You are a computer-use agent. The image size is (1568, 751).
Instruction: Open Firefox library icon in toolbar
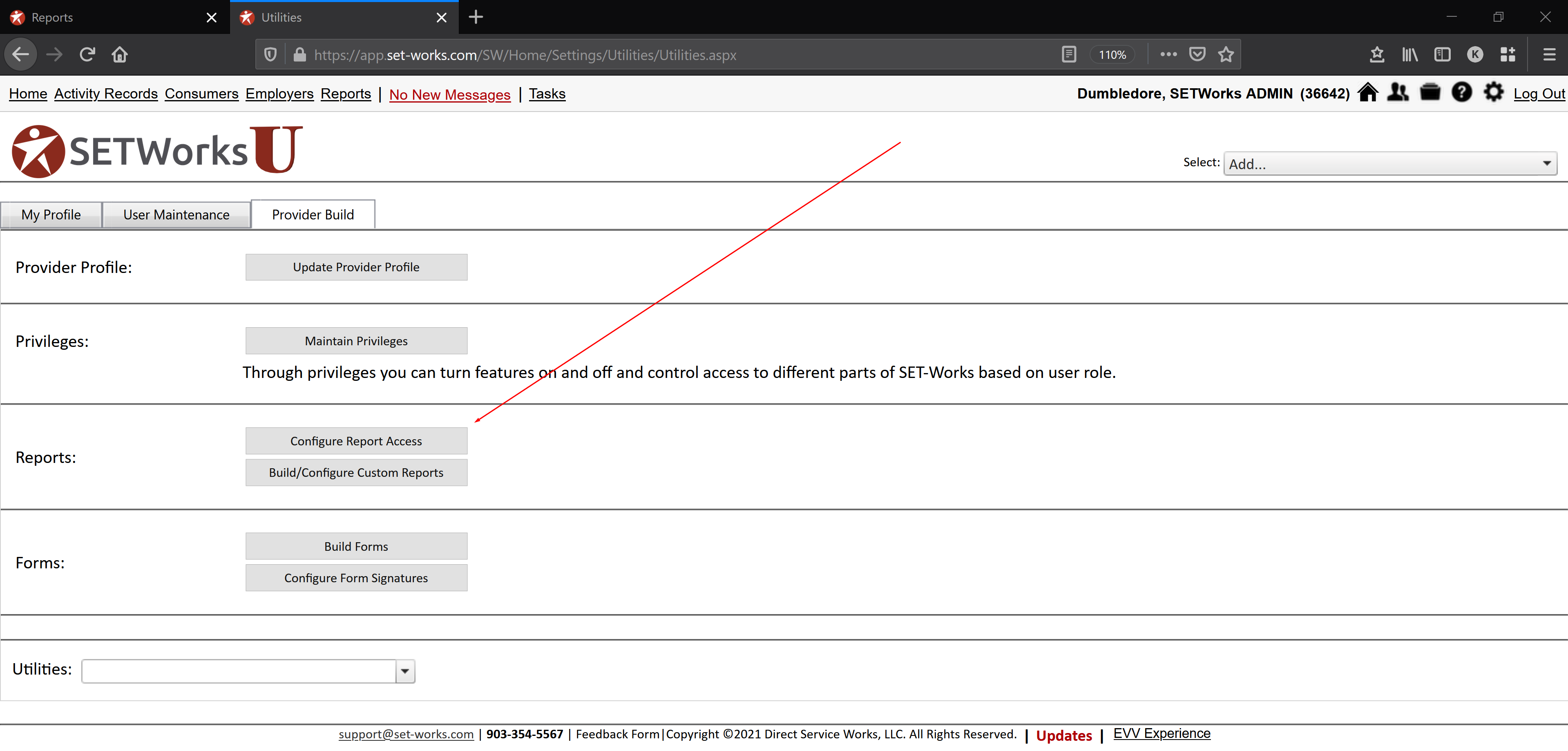pos(1410,55)
